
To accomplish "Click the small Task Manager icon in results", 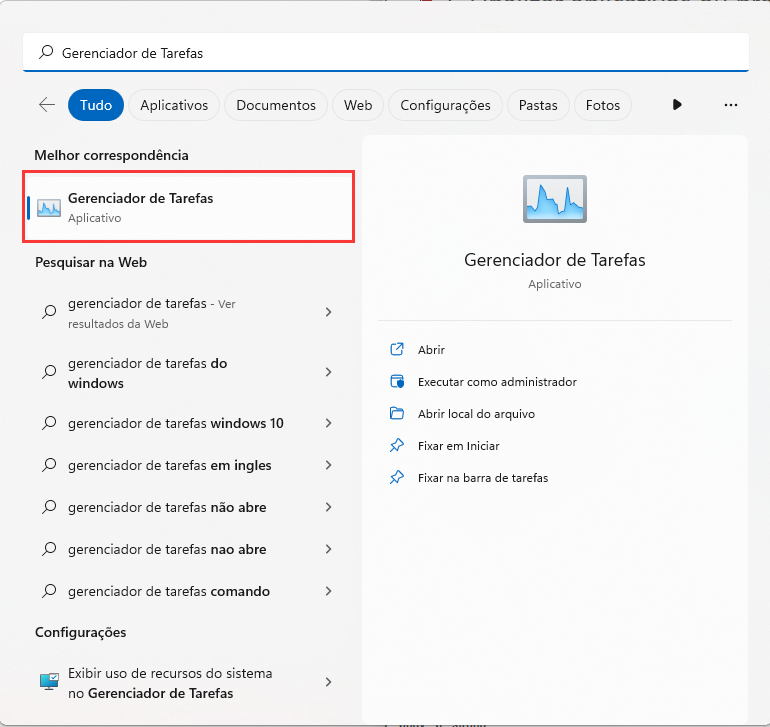I will (49, 208).
